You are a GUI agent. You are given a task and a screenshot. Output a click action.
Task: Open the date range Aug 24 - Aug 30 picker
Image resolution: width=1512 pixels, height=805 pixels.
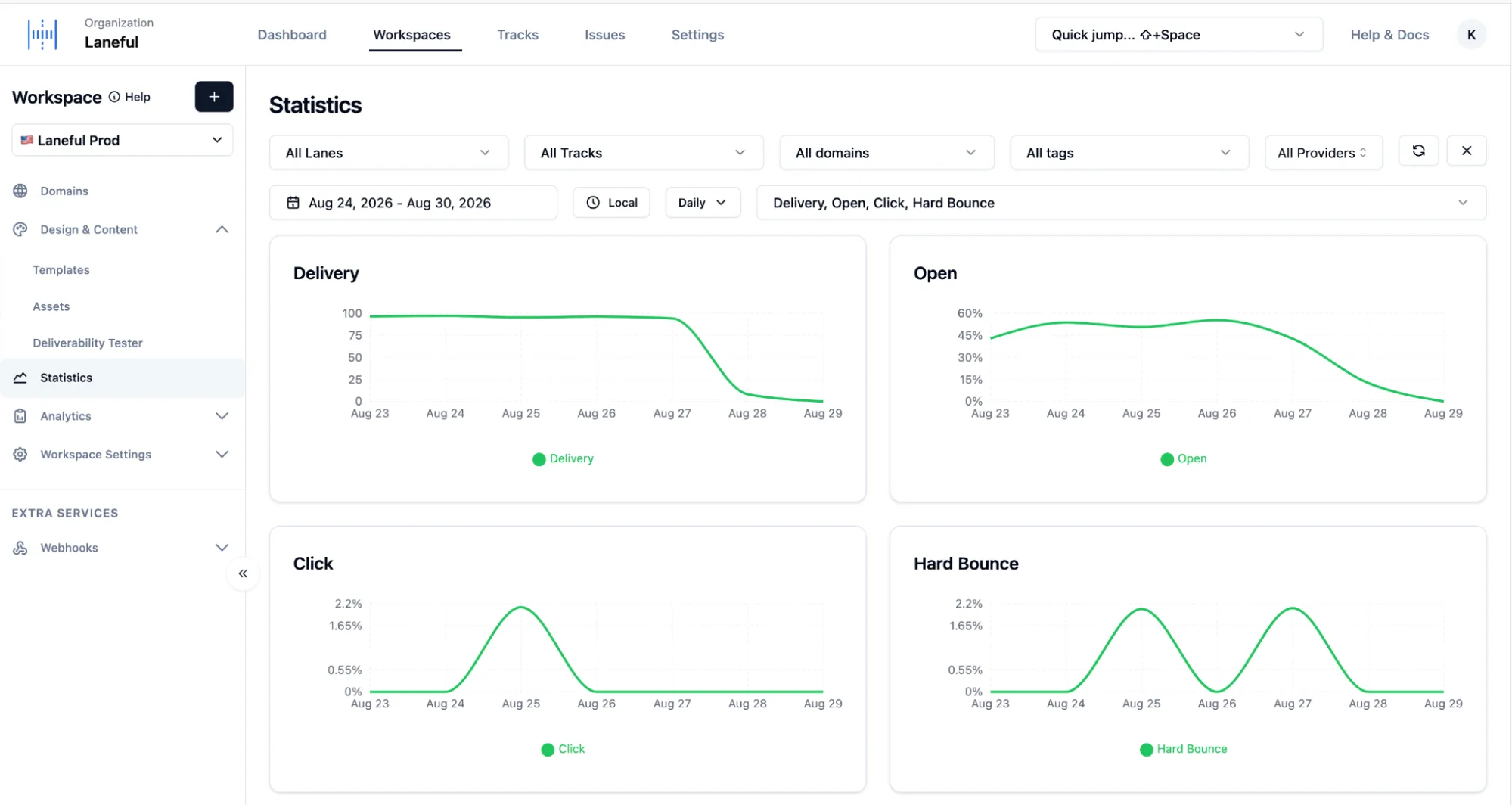click(x=413, y=203)
